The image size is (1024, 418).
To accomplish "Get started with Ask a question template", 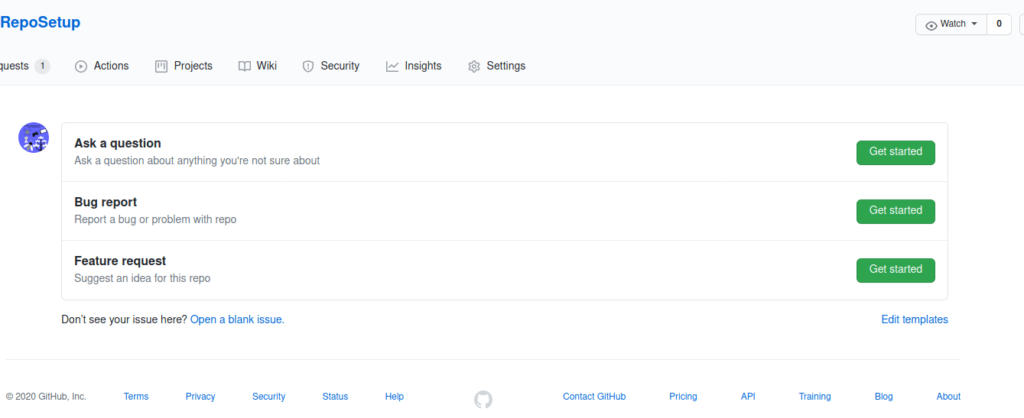I will (x=895, y=152).
